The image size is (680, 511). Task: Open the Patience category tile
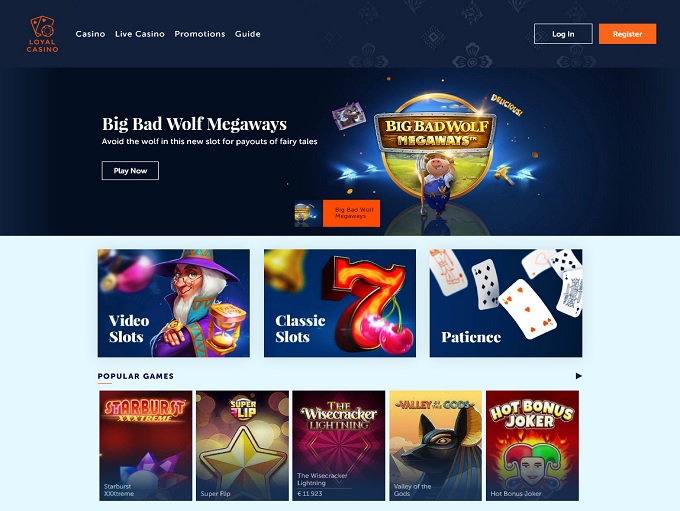click(506, 303)
